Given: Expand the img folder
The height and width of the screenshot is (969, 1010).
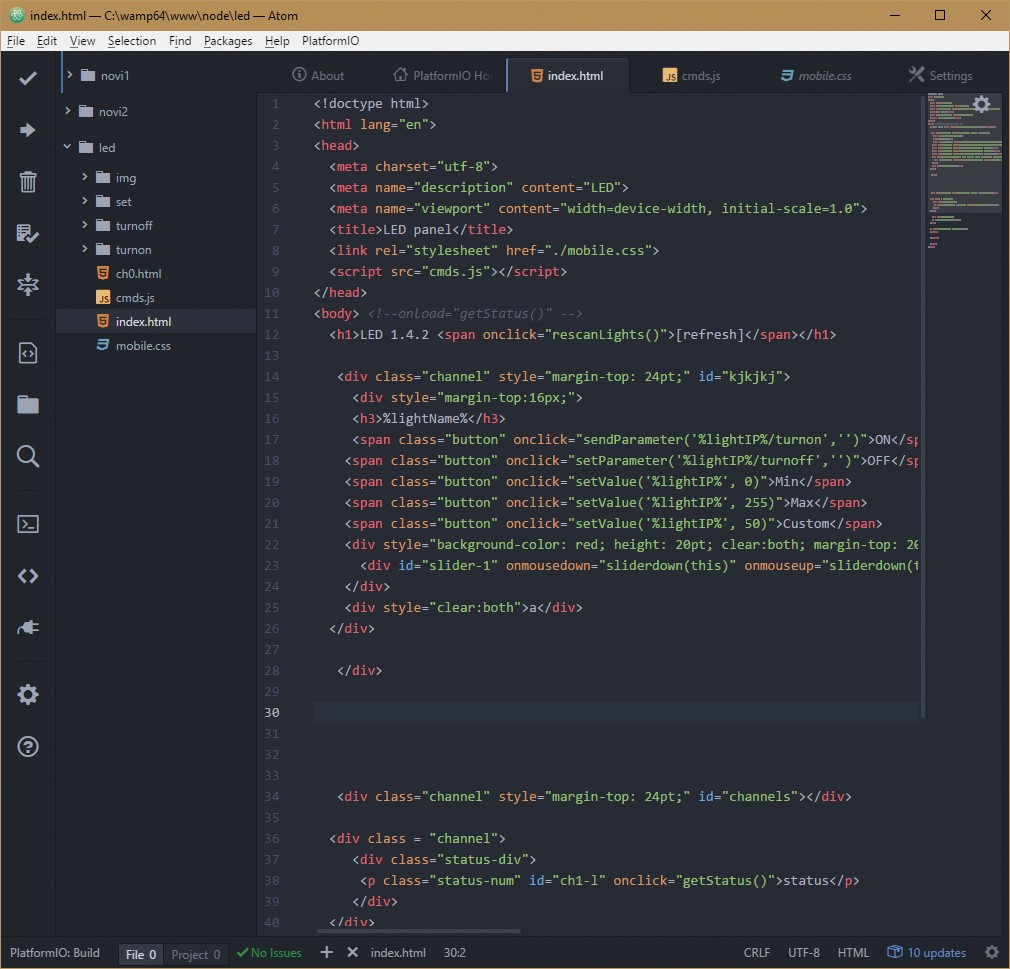Looking at the screenshot, I should point(84,177).
